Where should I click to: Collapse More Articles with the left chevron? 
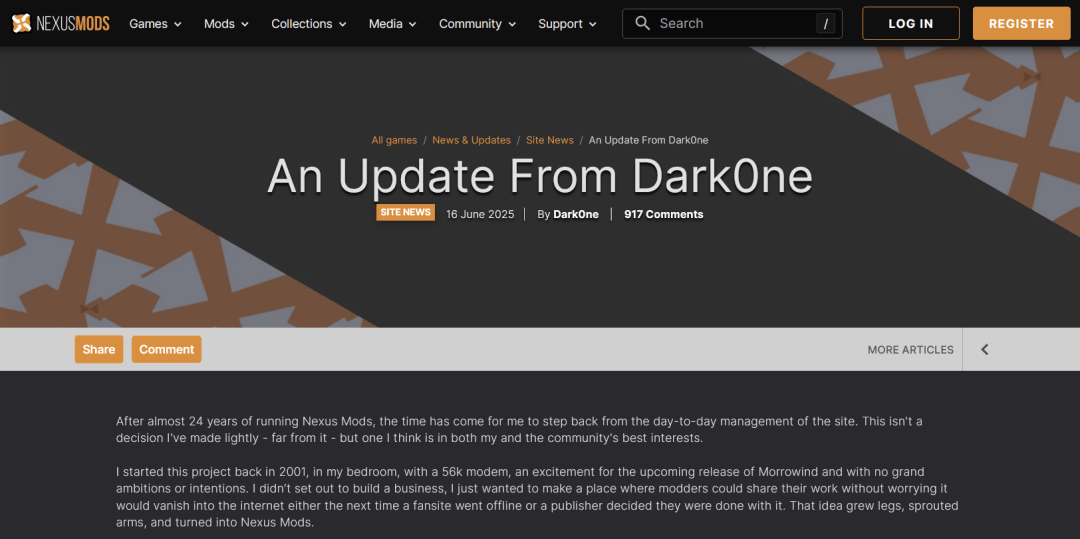click(x=985, y=349)
